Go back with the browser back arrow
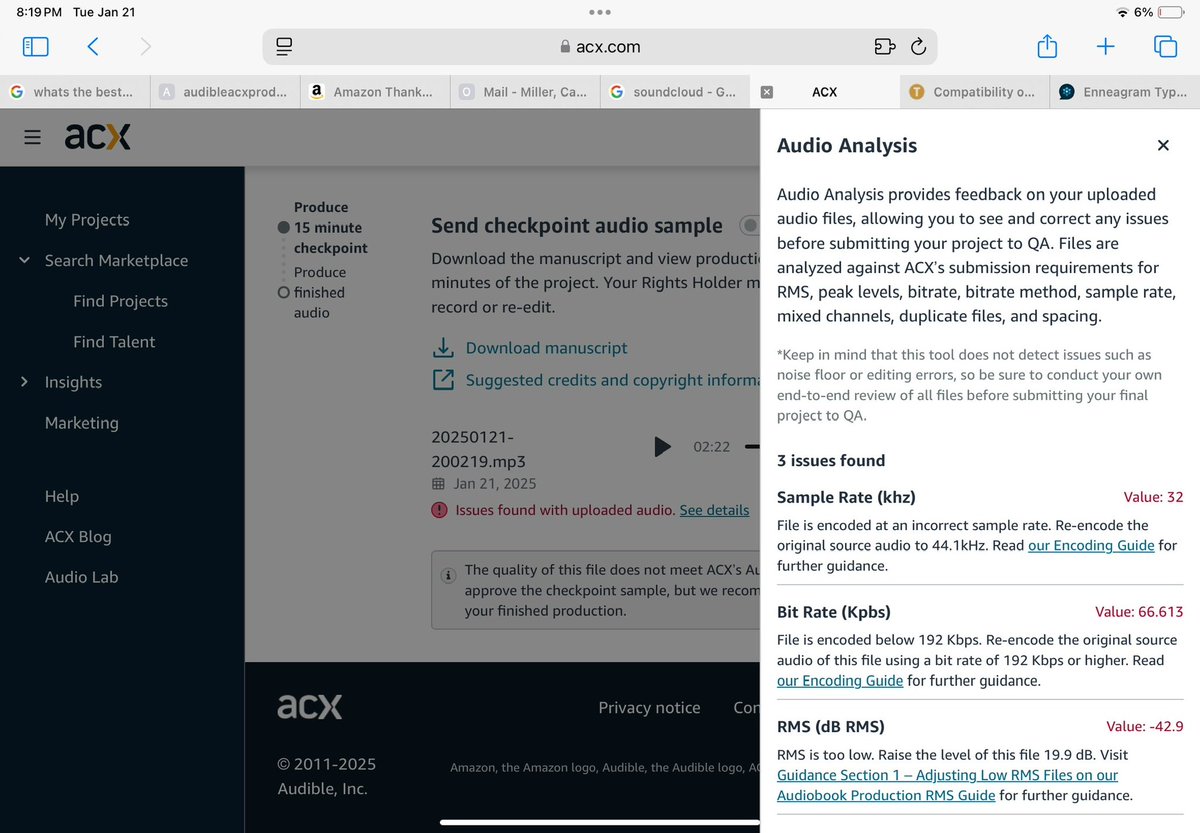Screen dimensions: 1200x833 coord(92,46)
